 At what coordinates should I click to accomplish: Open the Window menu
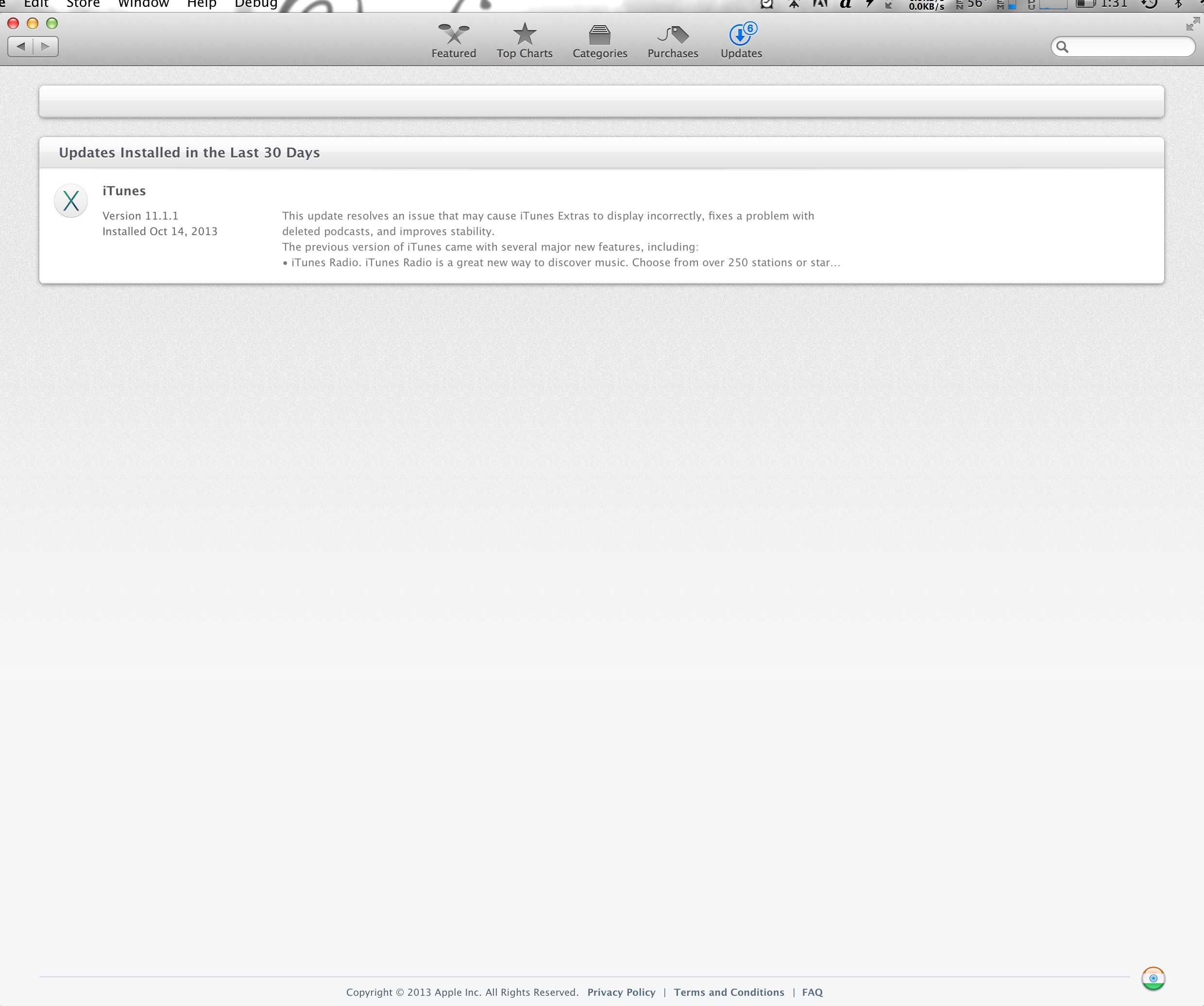[x=143, y=3]
